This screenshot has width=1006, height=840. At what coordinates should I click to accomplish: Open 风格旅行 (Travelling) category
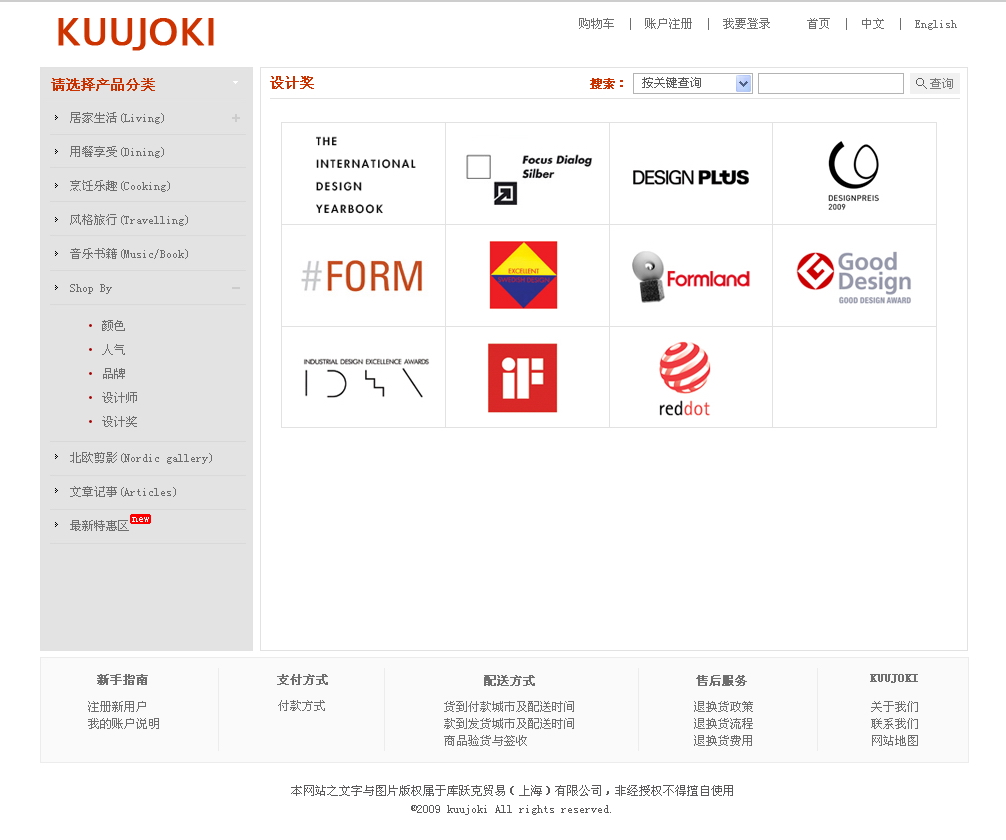point(129,220)
